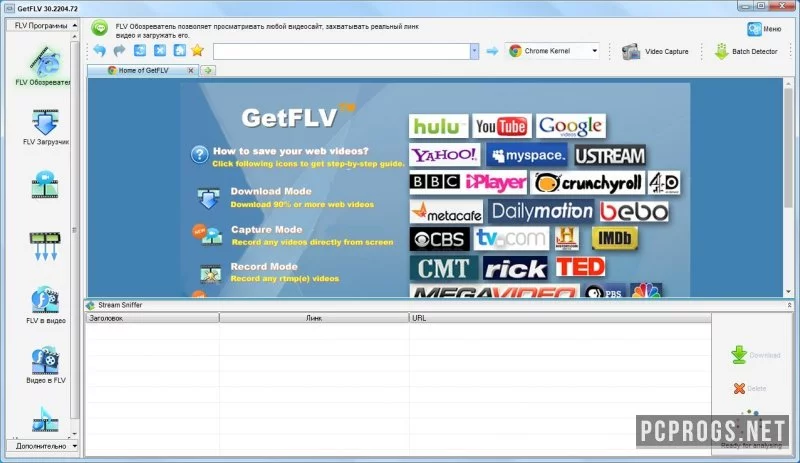This screenshot has height=463, width=800.
Task: Open the FLV Загрузчик downloader tool
Action: tap(45, 128)
